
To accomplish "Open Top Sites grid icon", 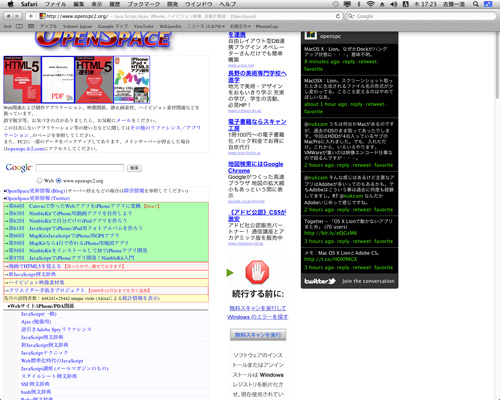I will click(31, 26).
